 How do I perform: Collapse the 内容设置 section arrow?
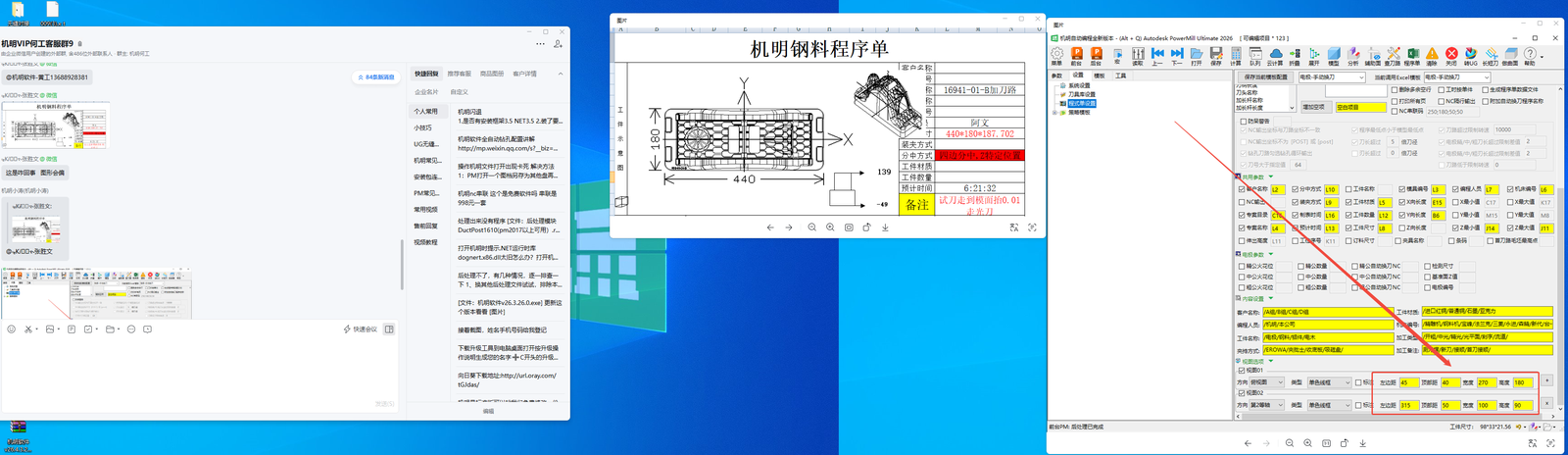pyautogui.click(x=1271, y=298)
